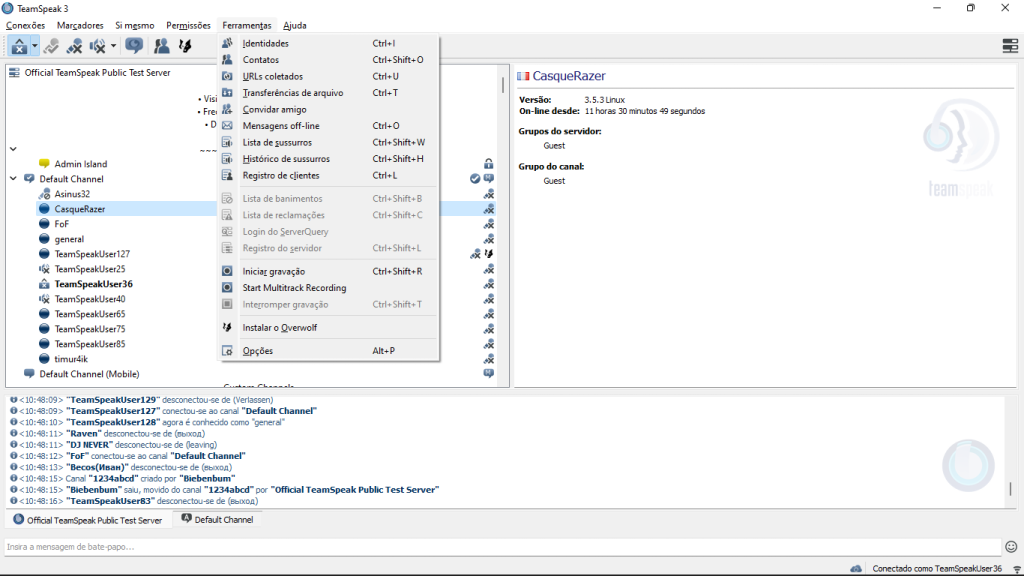Click the Overwolf wolf icon on toolbar
The image size is (1024, 576).
pyautogui.click(x=185, y=45)
